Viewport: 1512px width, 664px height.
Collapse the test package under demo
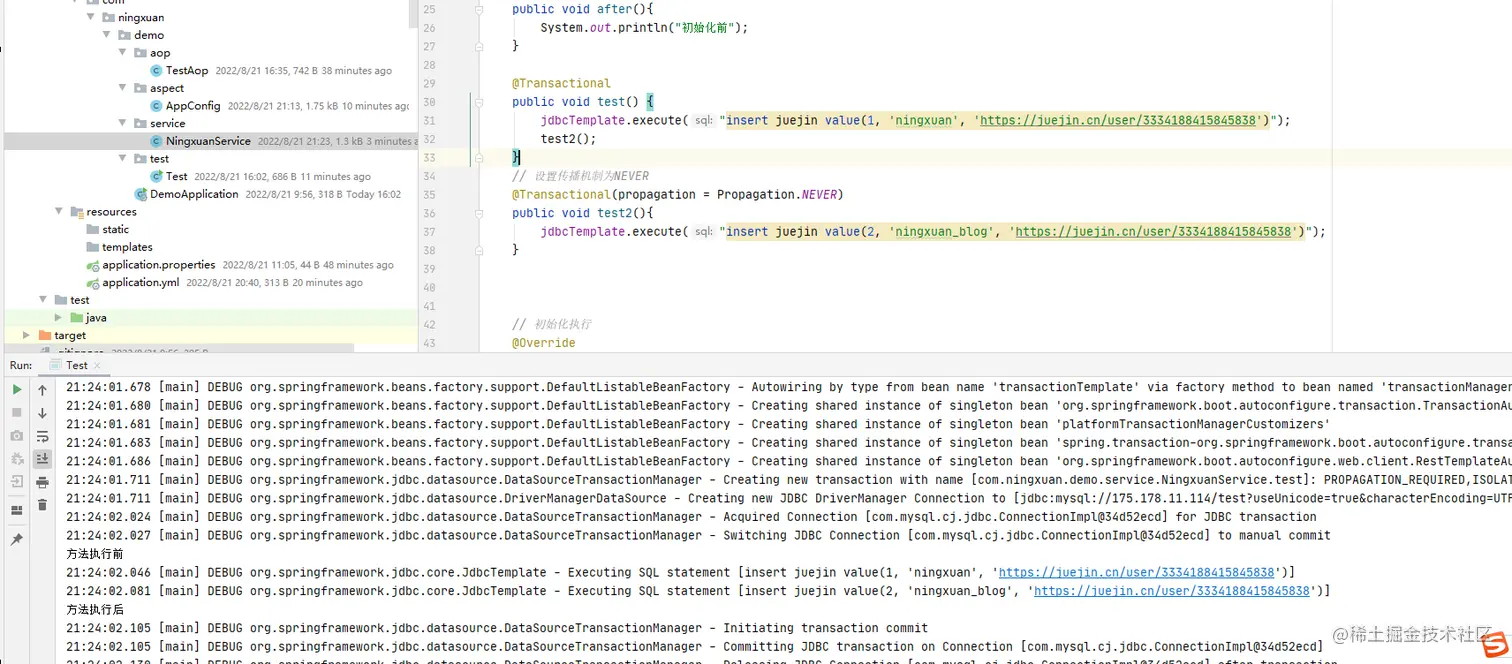pos(123,159)
